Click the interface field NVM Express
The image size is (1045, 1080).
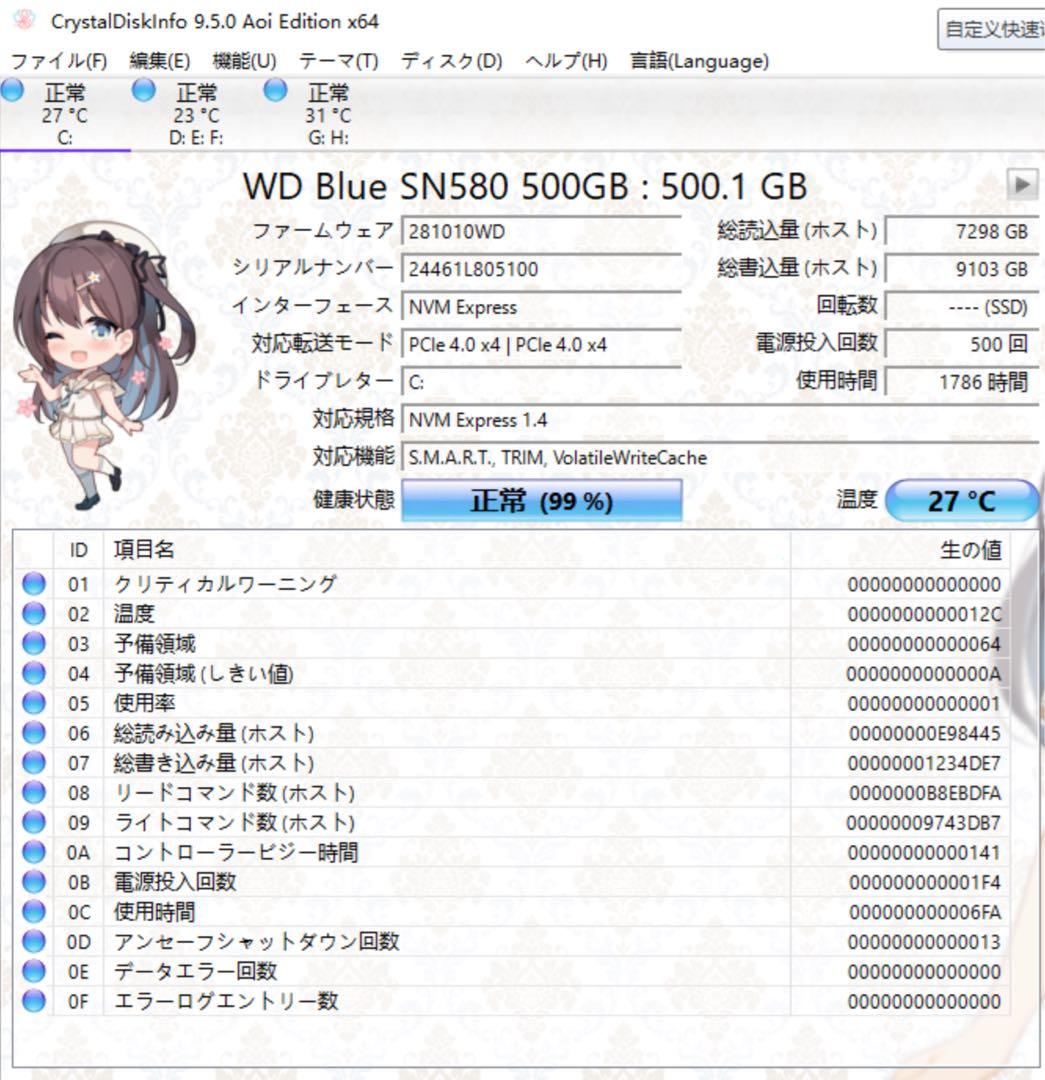541,307
